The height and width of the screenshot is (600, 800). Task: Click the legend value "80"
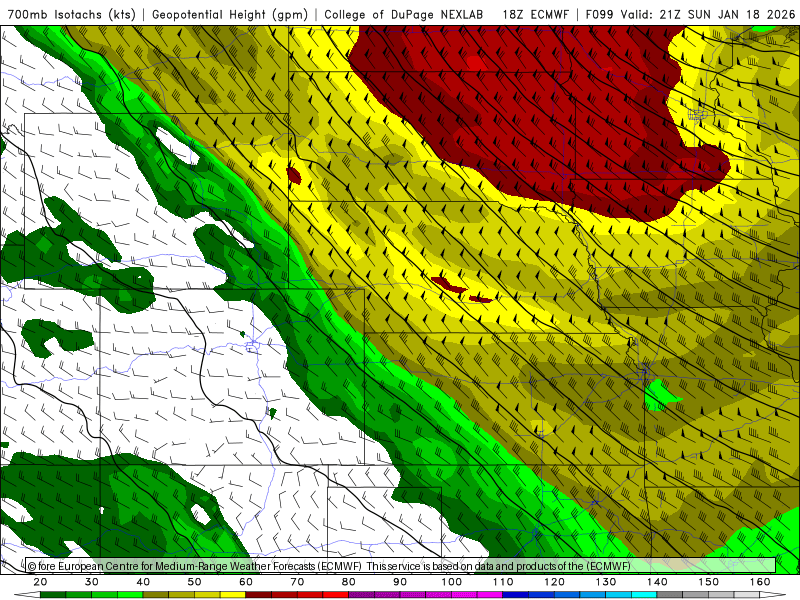[348, 582]
